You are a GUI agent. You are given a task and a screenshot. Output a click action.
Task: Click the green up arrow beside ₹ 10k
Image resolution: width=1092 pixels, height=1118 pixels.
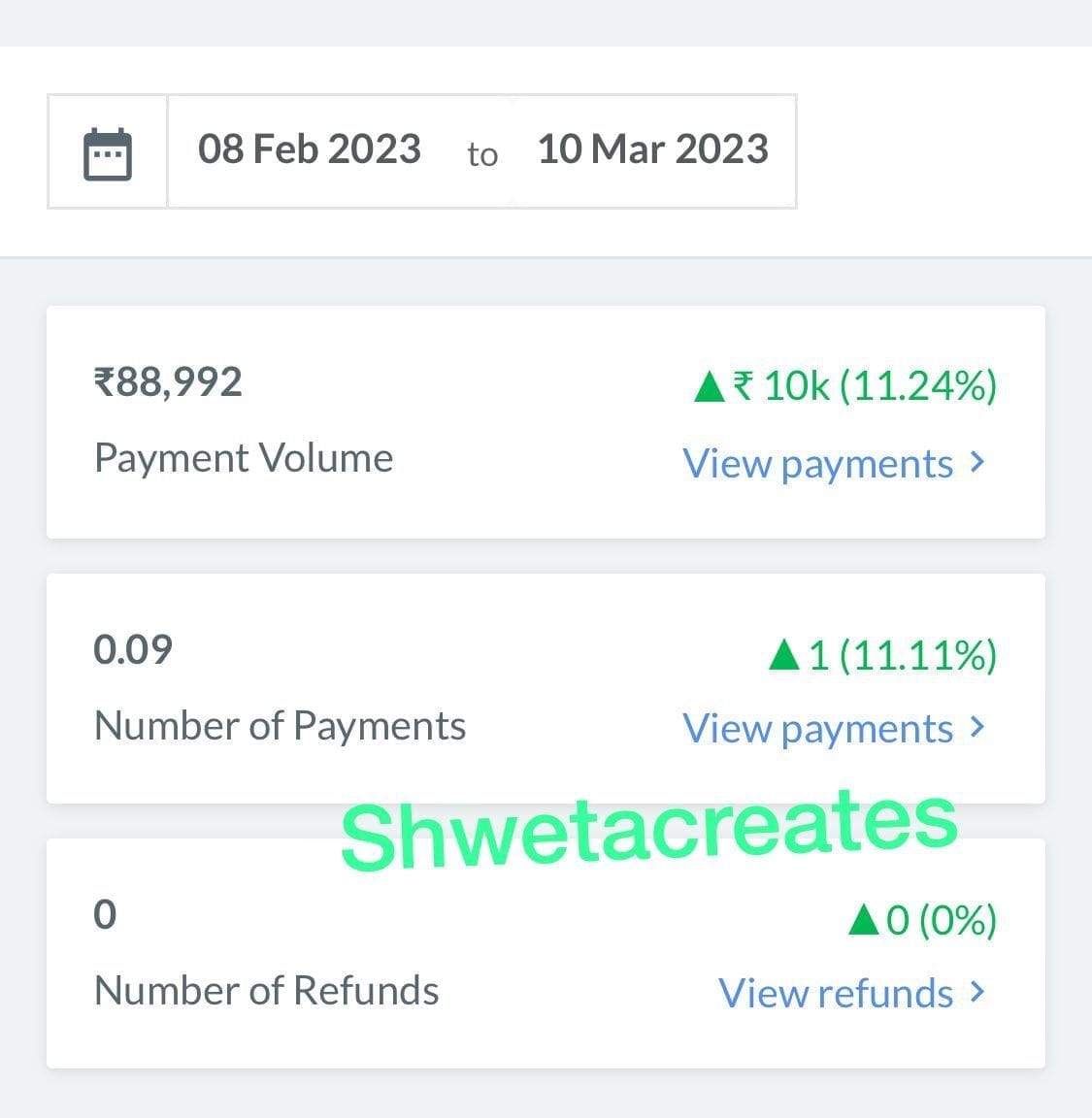[x=710, y=387]
